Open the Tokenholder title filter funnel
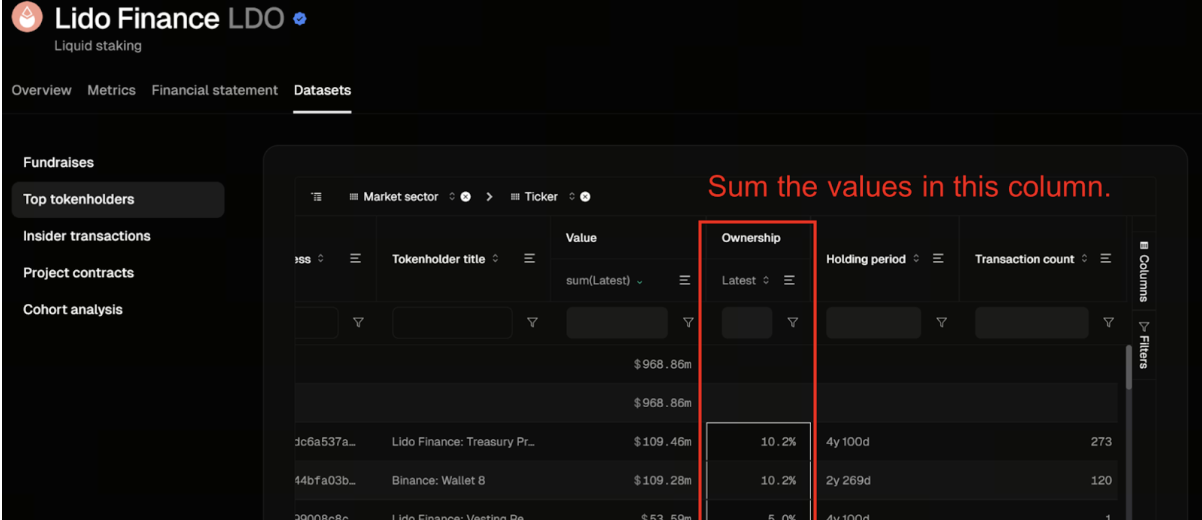Image resolution: width=1202 pixels, height=520 pixels. coord(532,323)
